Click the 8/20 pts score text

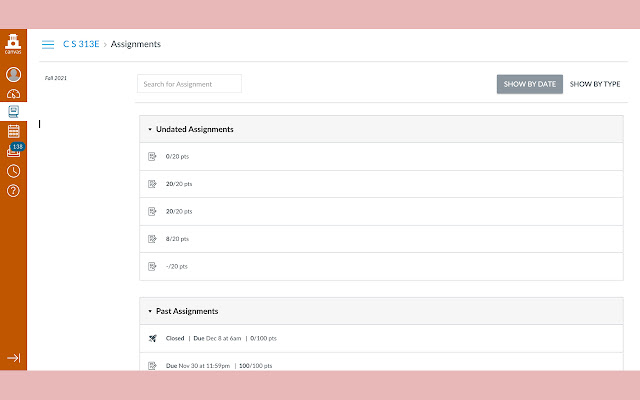point(177,239)
